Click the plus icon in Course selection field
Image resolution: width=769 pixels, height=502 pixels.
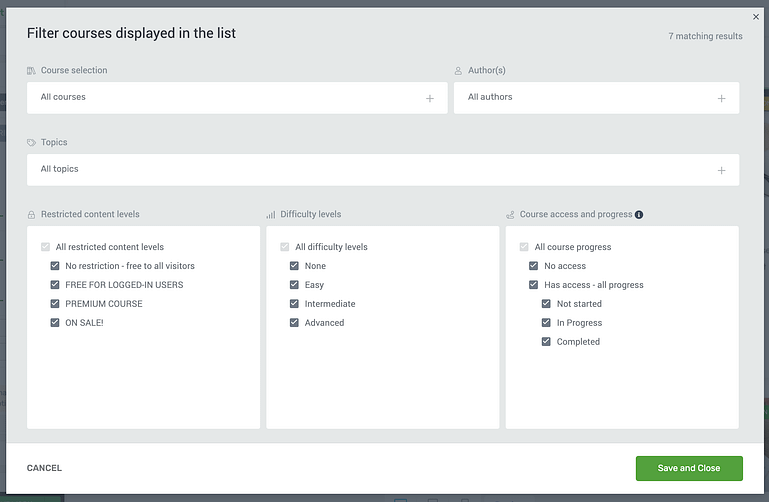point(430,99)
